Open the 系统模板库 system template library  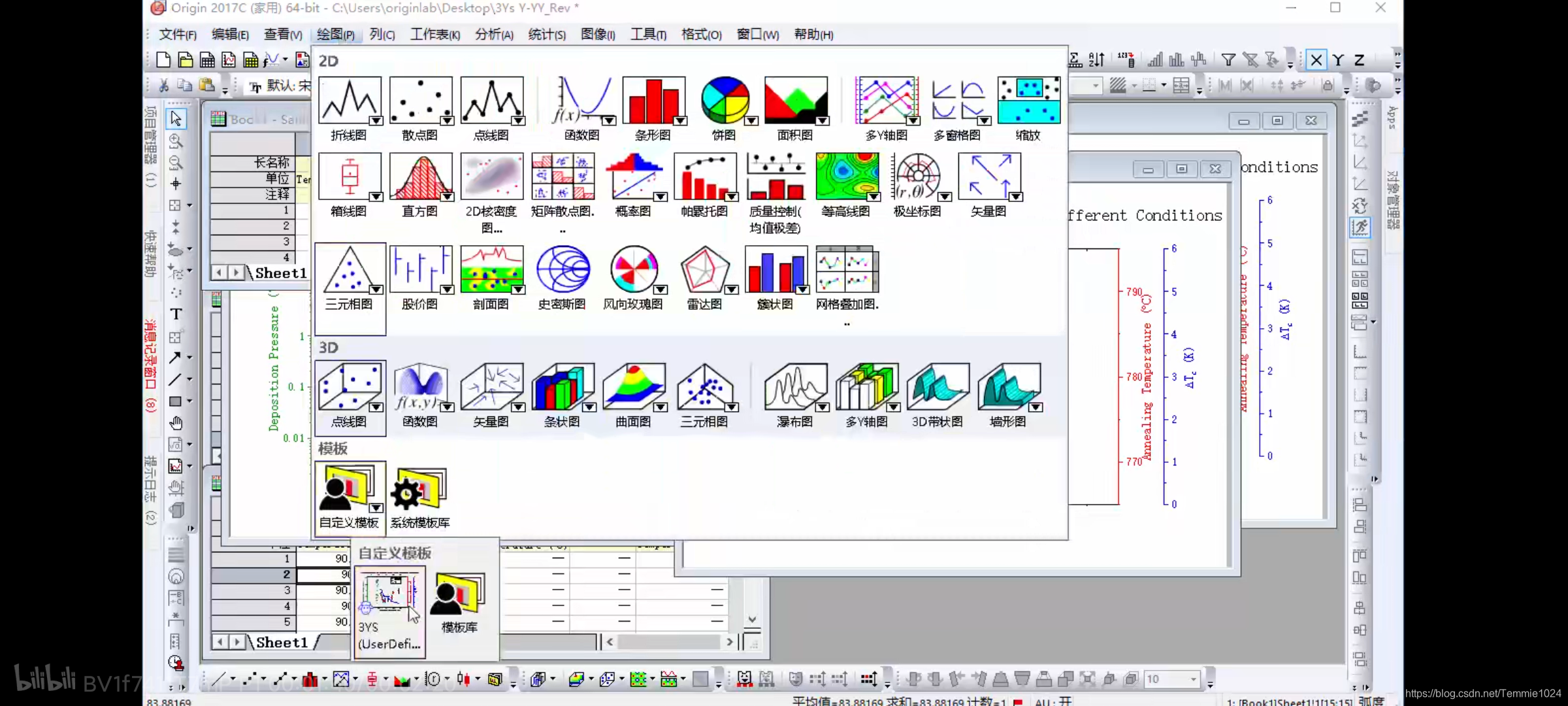(419, 489)
